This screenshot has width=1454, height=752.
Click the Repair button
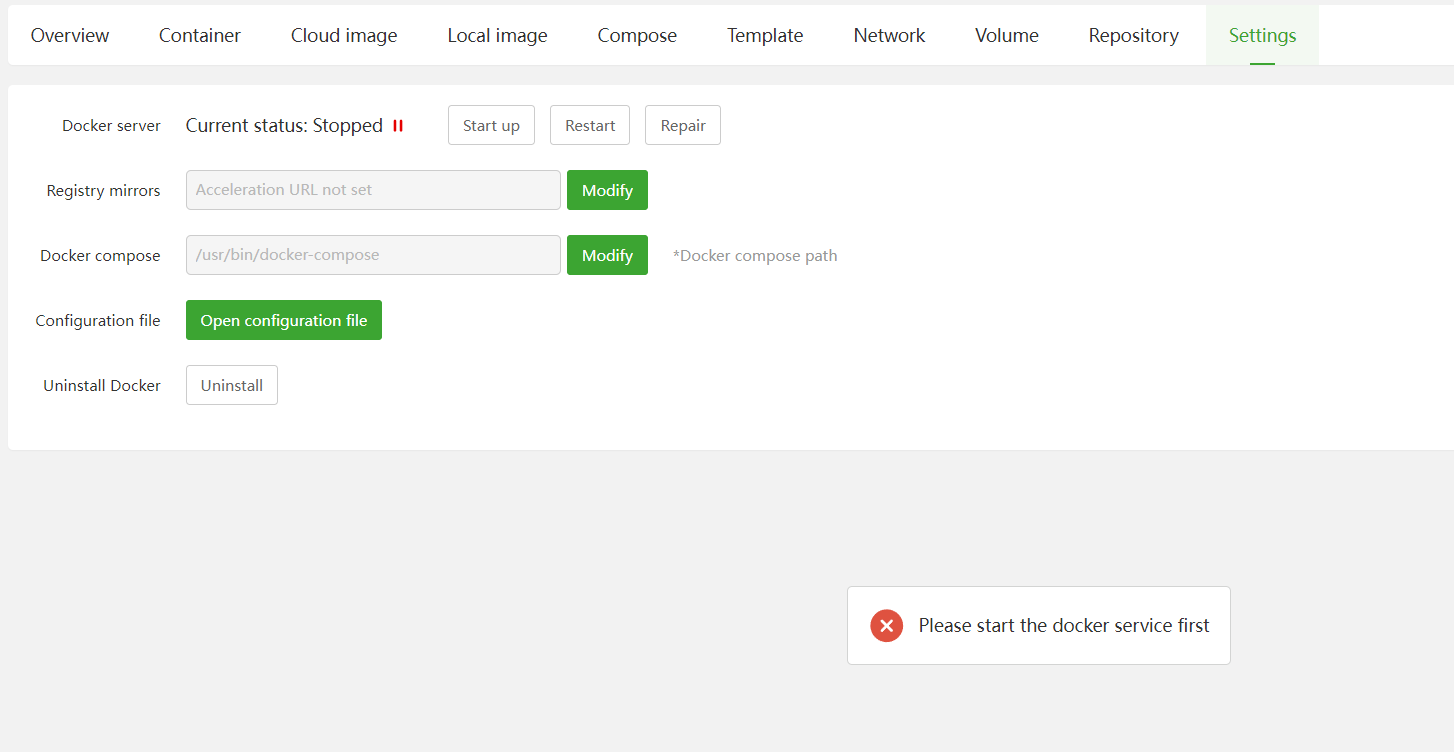(683, 126)
